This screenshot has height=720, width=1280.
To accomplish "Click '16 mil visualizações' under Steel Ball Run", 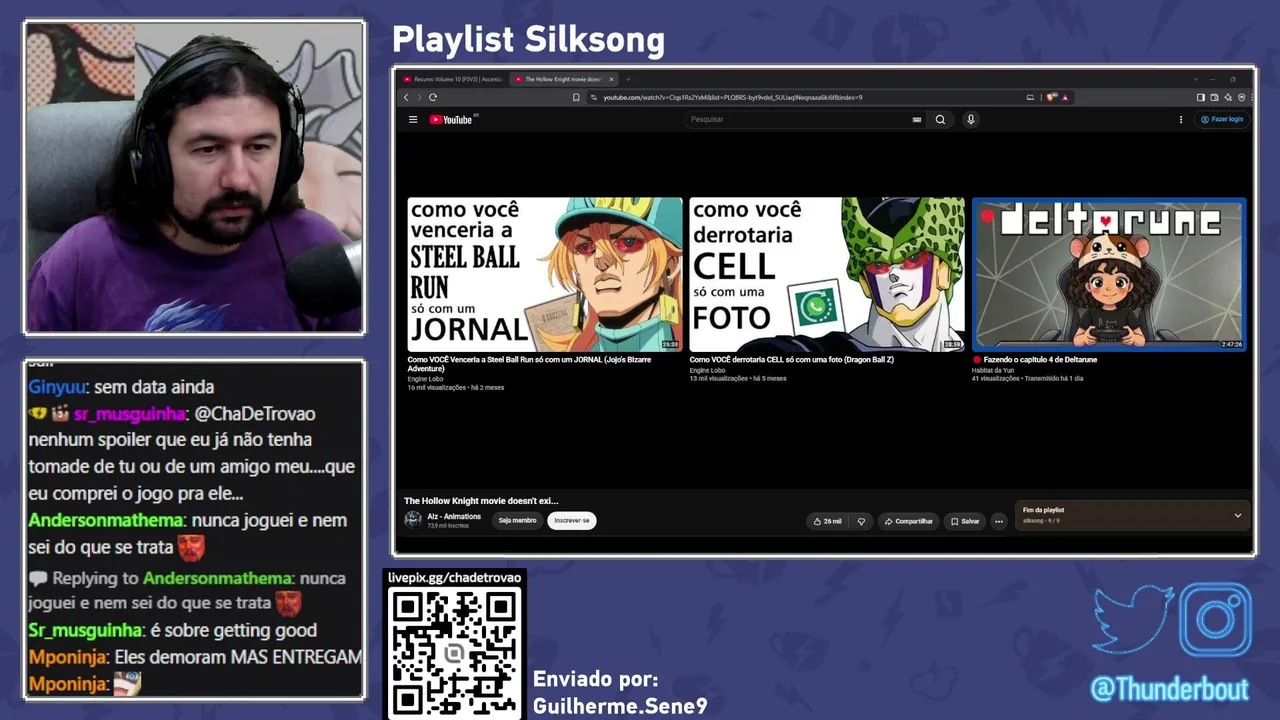I will (437, 388).
